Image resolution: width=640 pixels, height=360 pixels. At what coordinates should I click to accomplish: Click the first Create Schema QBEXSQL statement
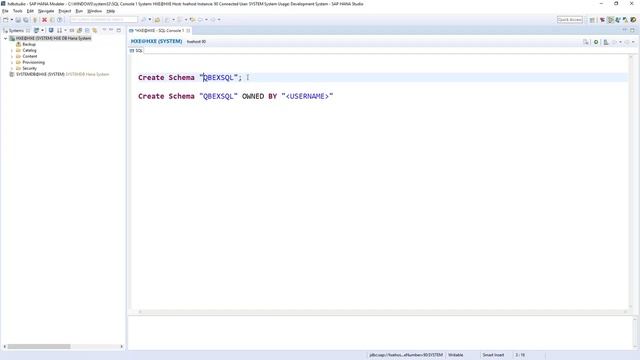point(190,78)
